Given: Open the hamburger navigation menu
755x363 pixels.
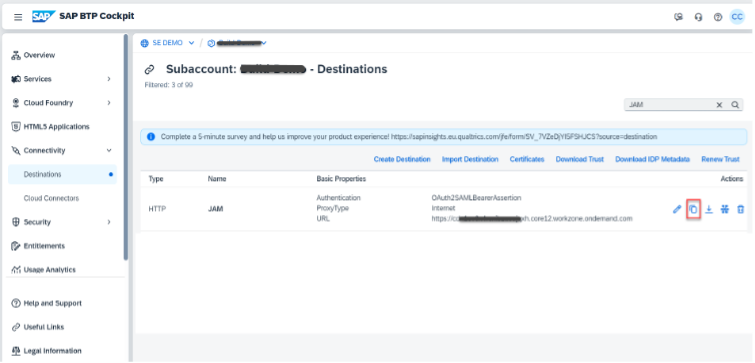Looking at the screenshot, I should 18,17.
